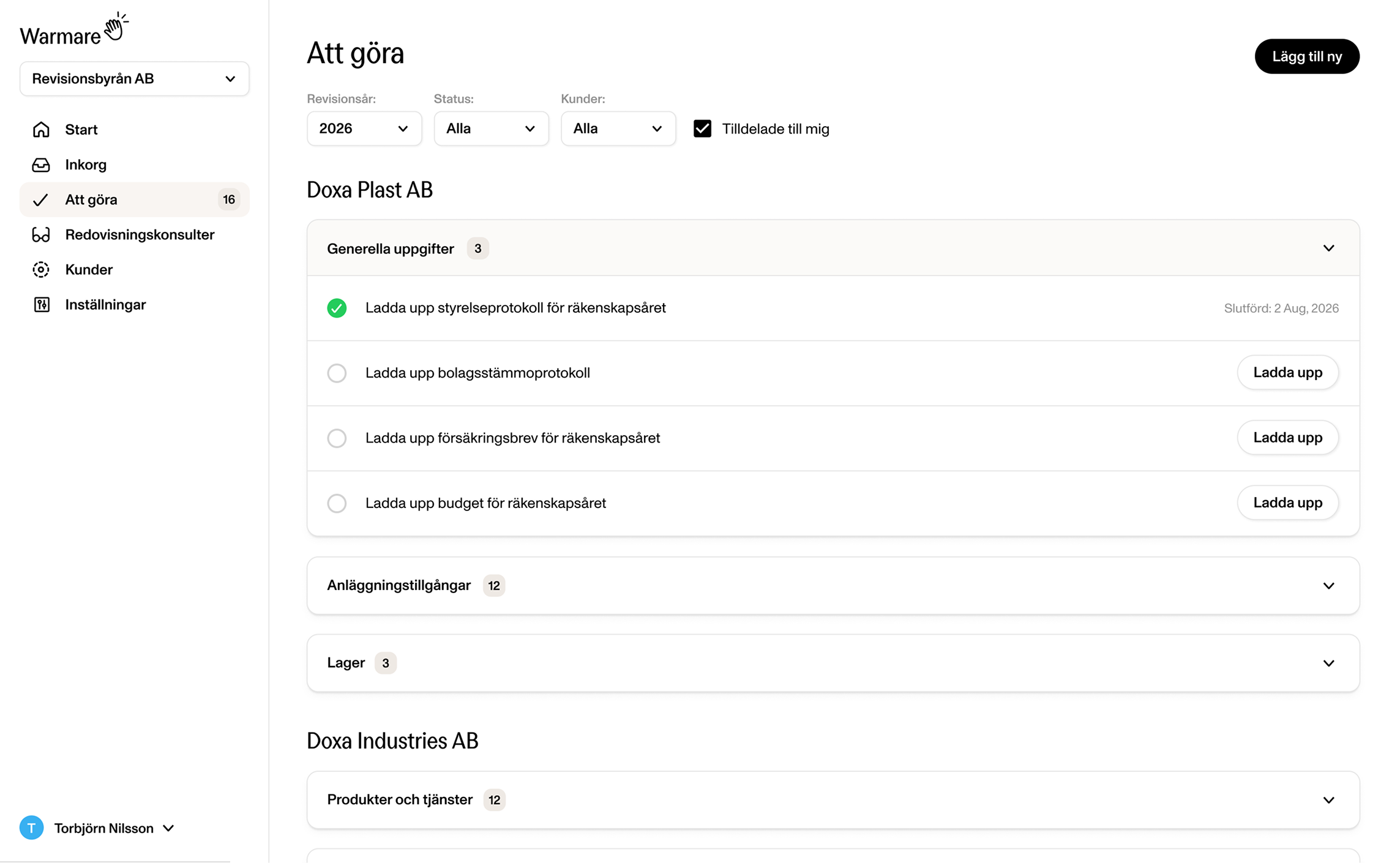Open the Status filter dropdown
The height and width of the screenshot is (863, 1400).
tap(491, 129)
